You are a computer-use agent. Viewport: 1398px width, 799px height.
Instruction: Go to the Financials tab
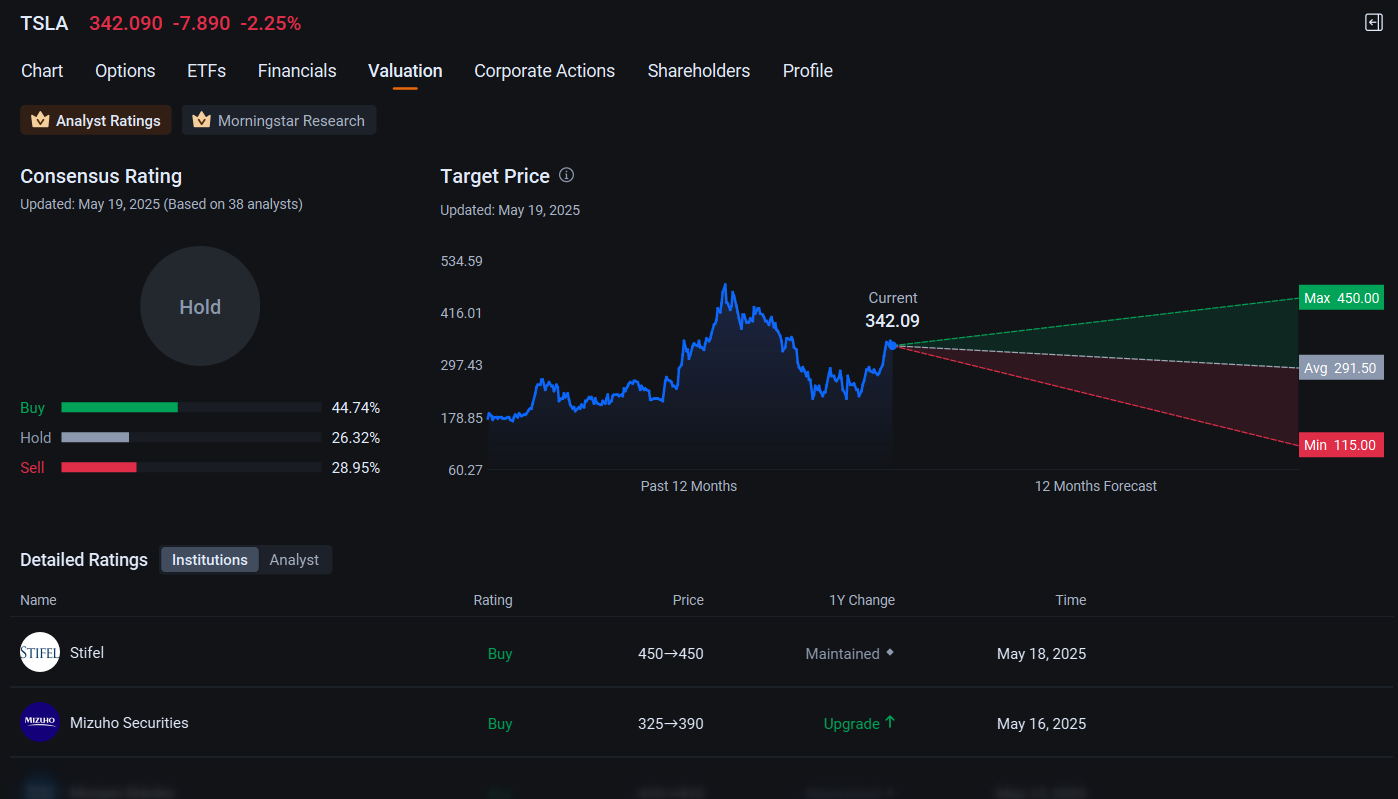(x=297, y=71)
